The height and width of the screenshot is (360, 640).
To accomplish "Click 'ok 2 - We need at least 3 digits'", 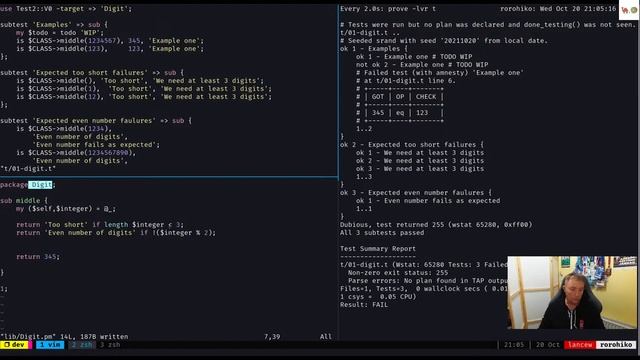I will click(x=420, y=161).
